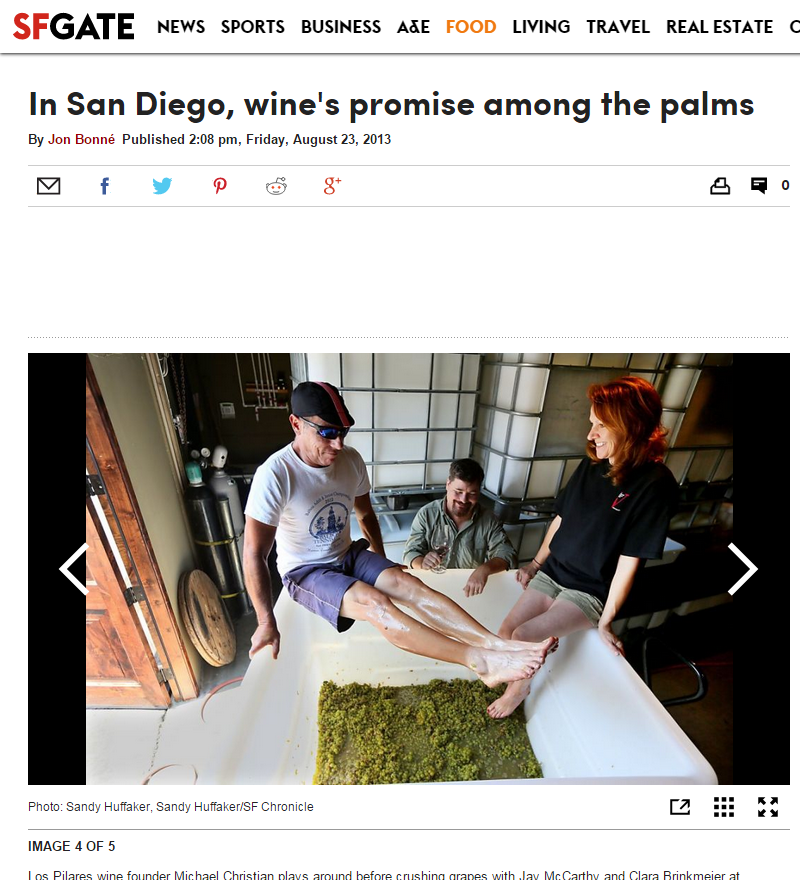Screen dimensions: 800x880
Task: Show gallery thumbnails grid view
Action: pyautogui.click(x=724, y=807)
